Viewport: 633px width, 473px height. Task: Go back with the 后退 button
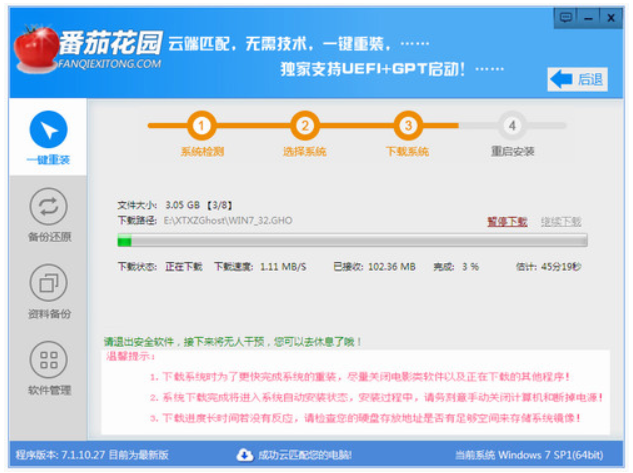tap(577, 79)
